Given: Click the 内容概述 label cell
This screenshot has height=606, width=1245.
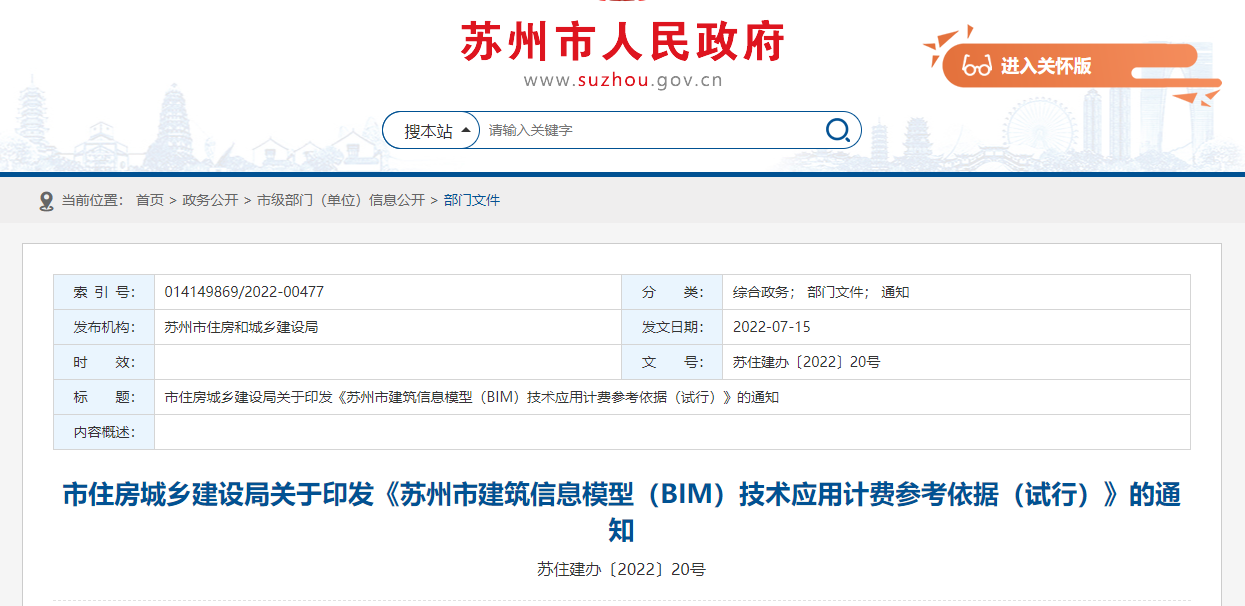Looking at the screenshot, I should click(104, 432).
